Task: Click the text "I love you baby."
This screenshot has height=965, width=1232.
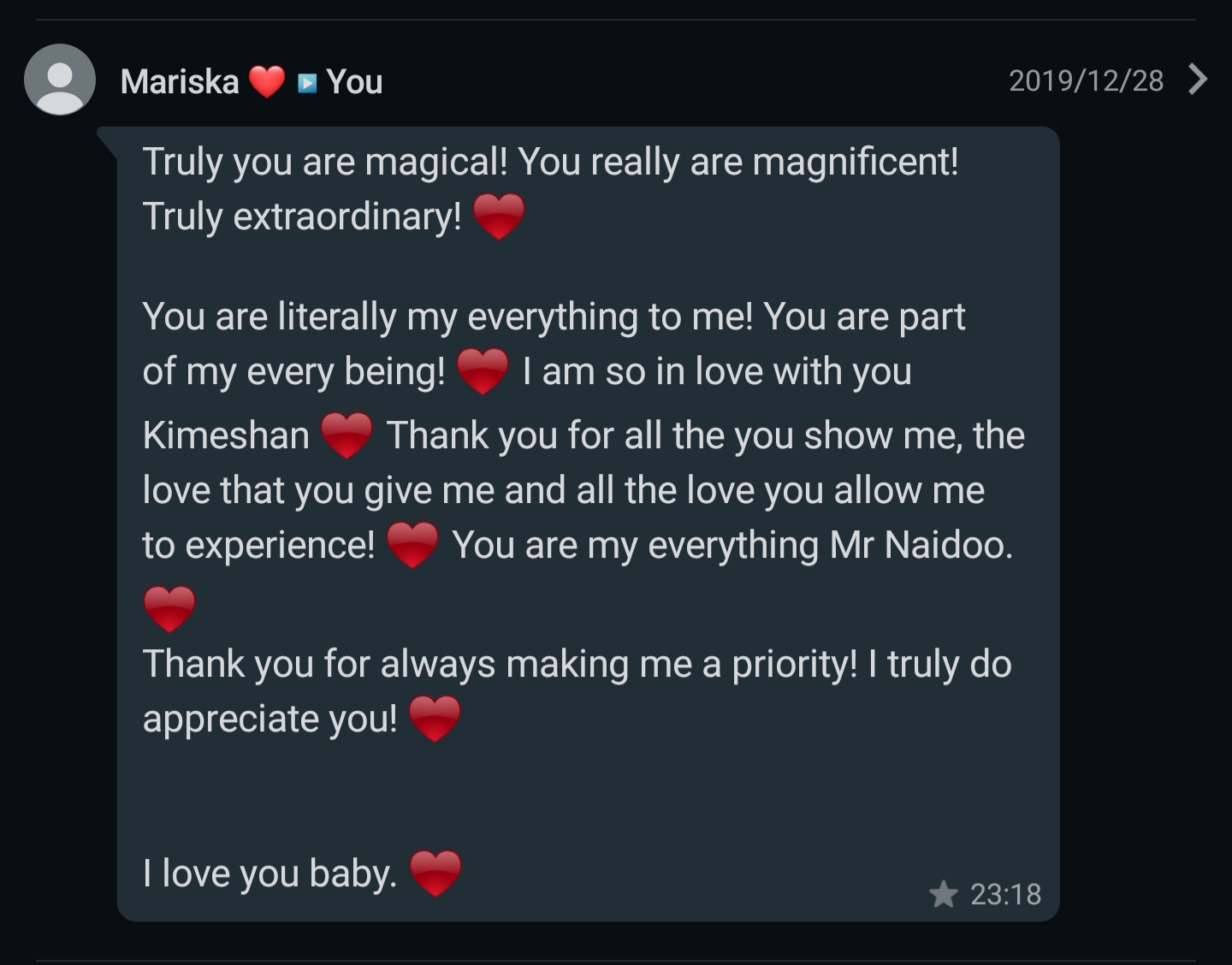Action: (269, 873)
